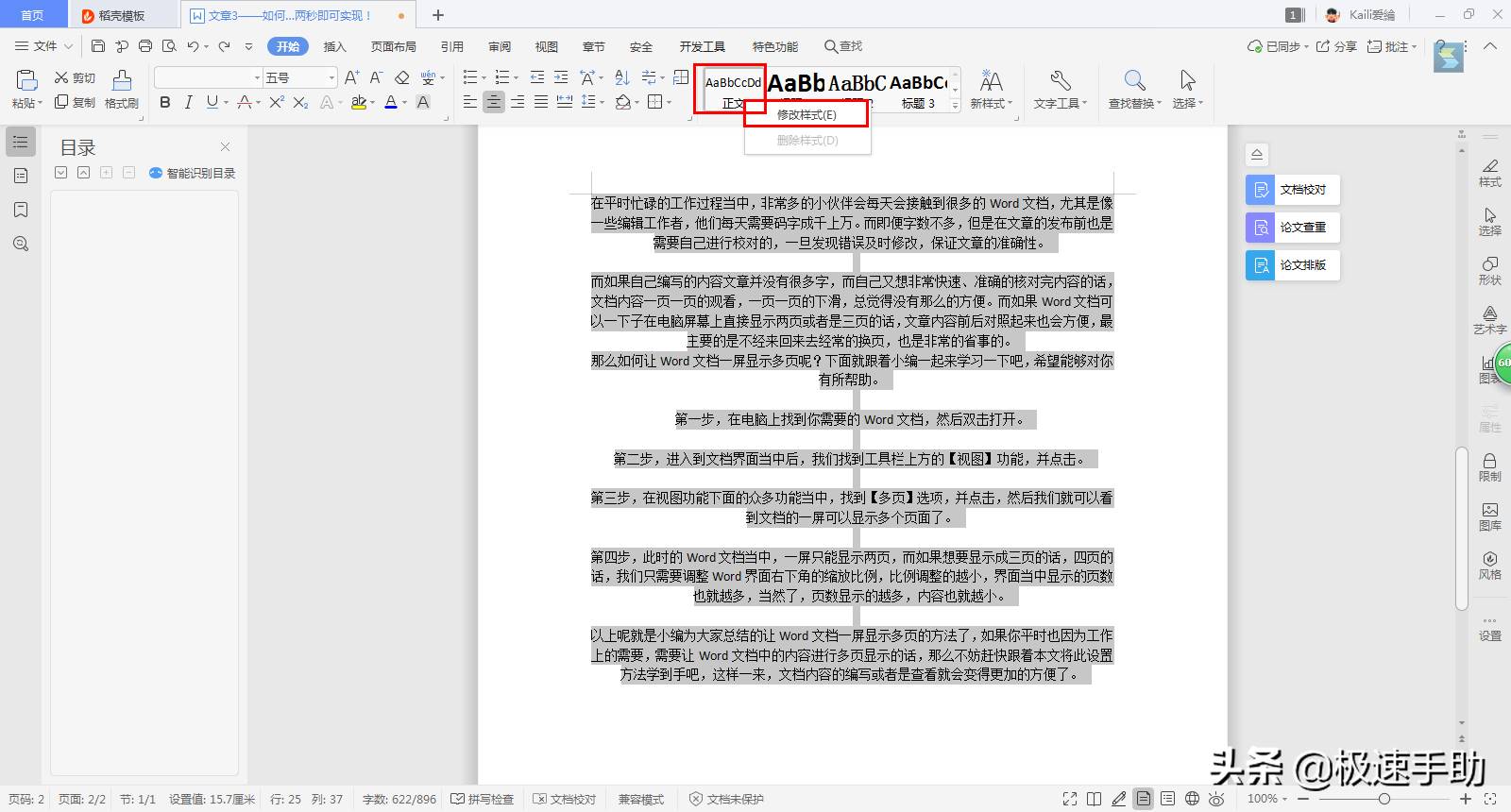This screenshot has height=812, width=1511.
Task: Increase font size with A+ icon
Action: pos(351,77)
